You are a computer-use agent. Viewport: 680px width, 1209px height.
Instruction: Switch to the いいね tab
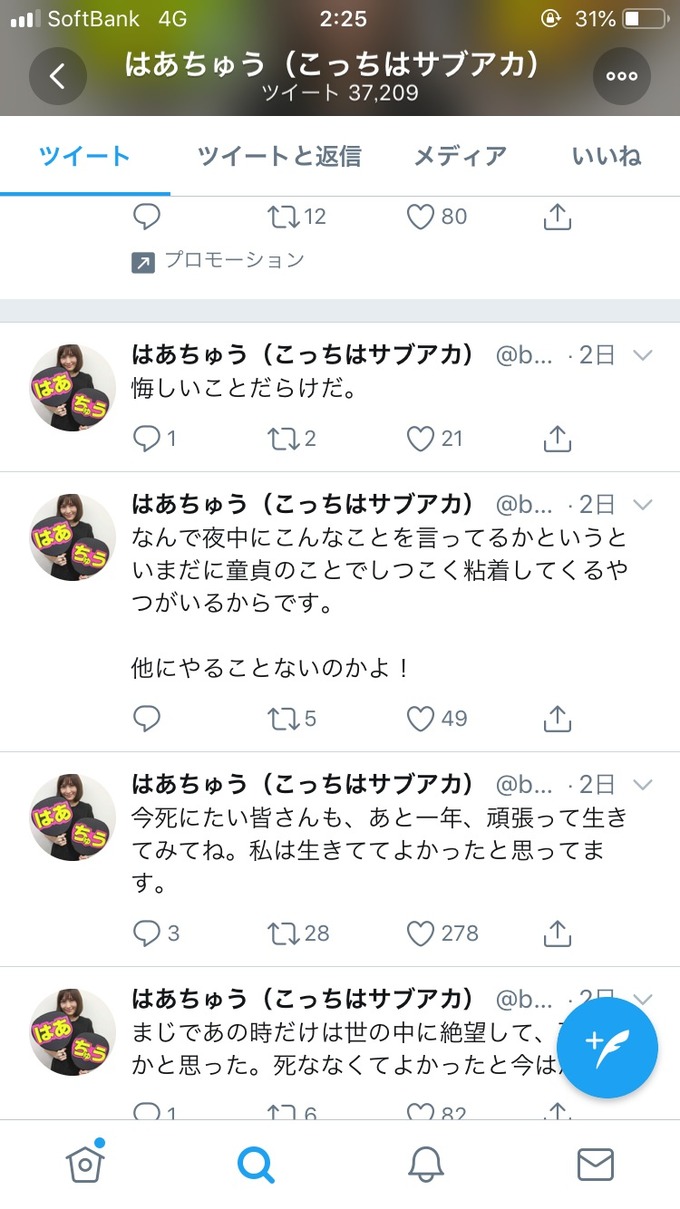click(x=606, y=156)
